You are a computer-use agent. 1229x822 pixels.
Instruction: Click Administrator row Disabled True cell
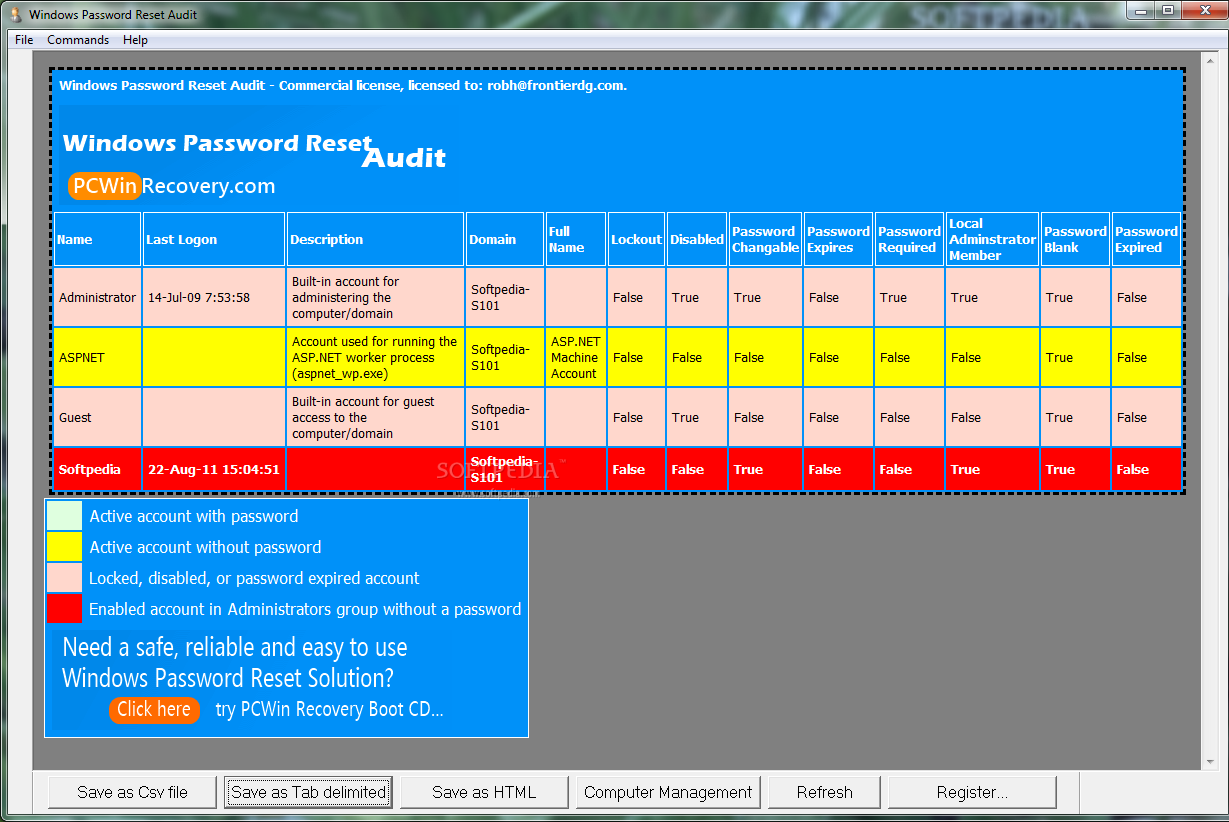click(697, 297)
